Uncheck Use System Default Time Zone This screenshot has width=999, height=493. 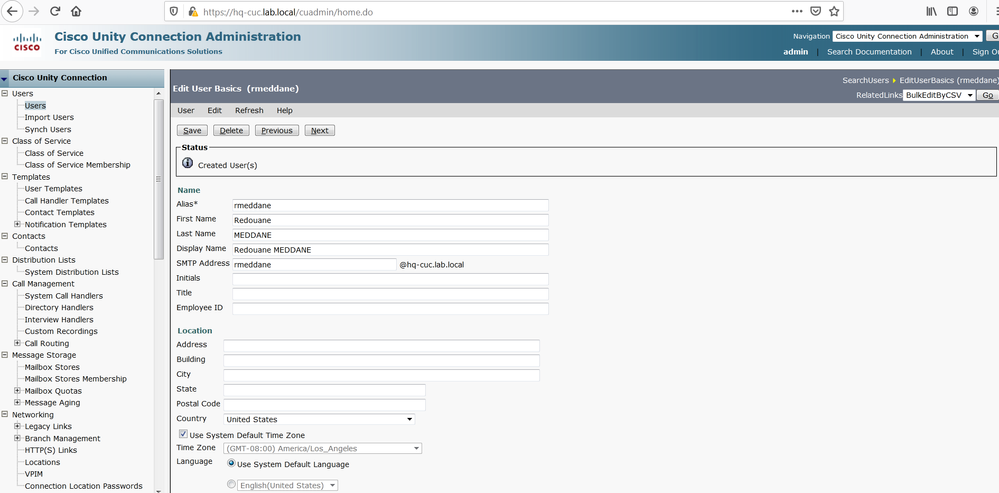pos(183,434)
